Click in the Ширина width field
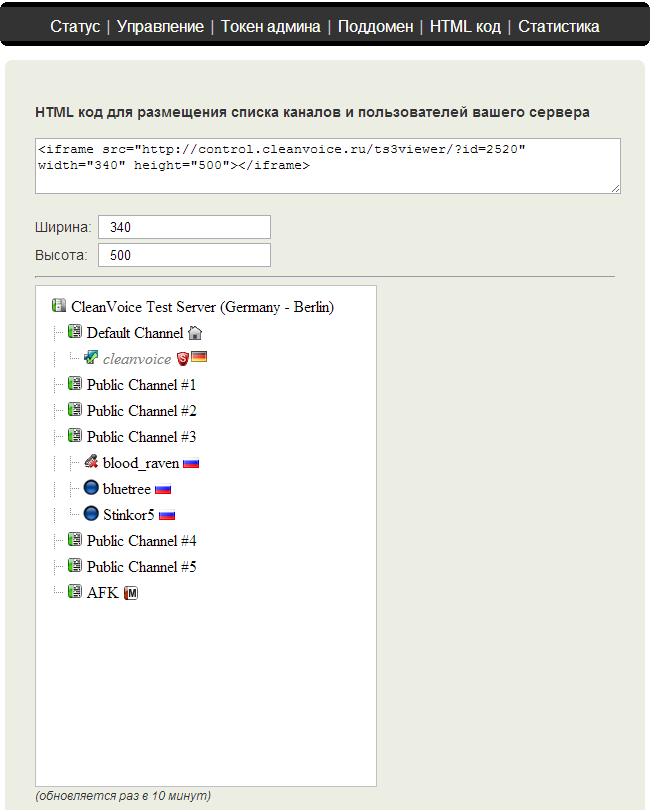 [184, 227]
